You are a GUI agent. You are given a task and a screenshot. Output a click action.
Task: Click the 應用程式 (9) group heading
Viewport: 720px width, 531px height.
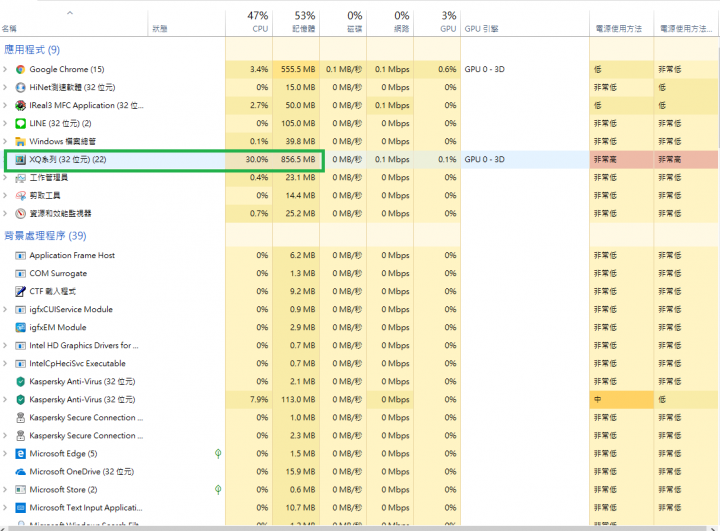point(32,50)
